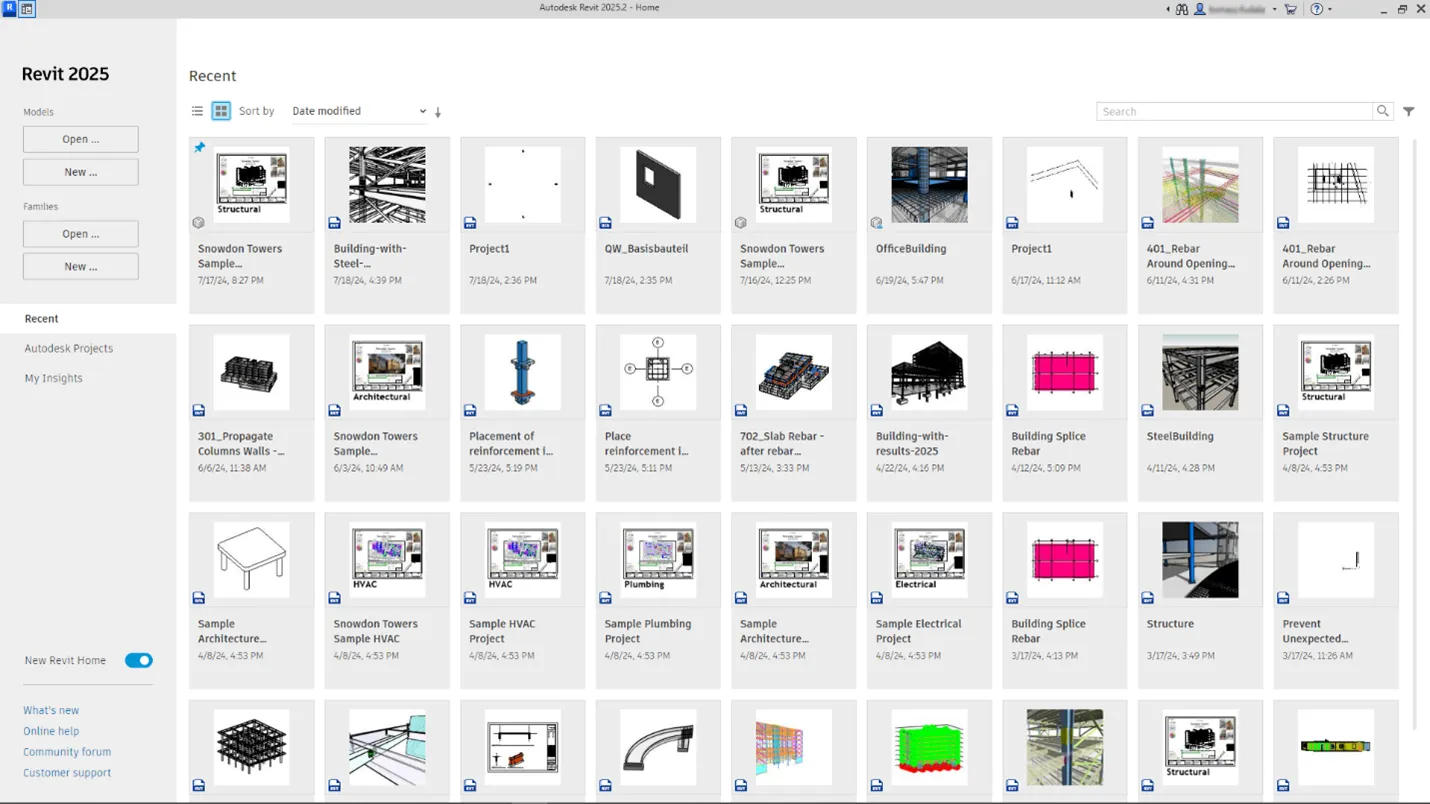Click the Home panel toggle icon beside Revit logo
1430x804 pixels.
[27, 9]
